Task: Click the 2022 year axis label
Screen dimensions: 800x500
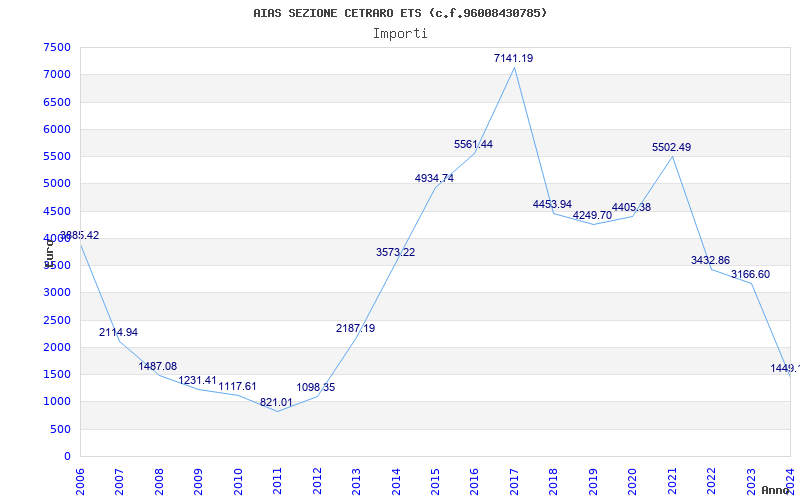Action: [x=711, y=482]
